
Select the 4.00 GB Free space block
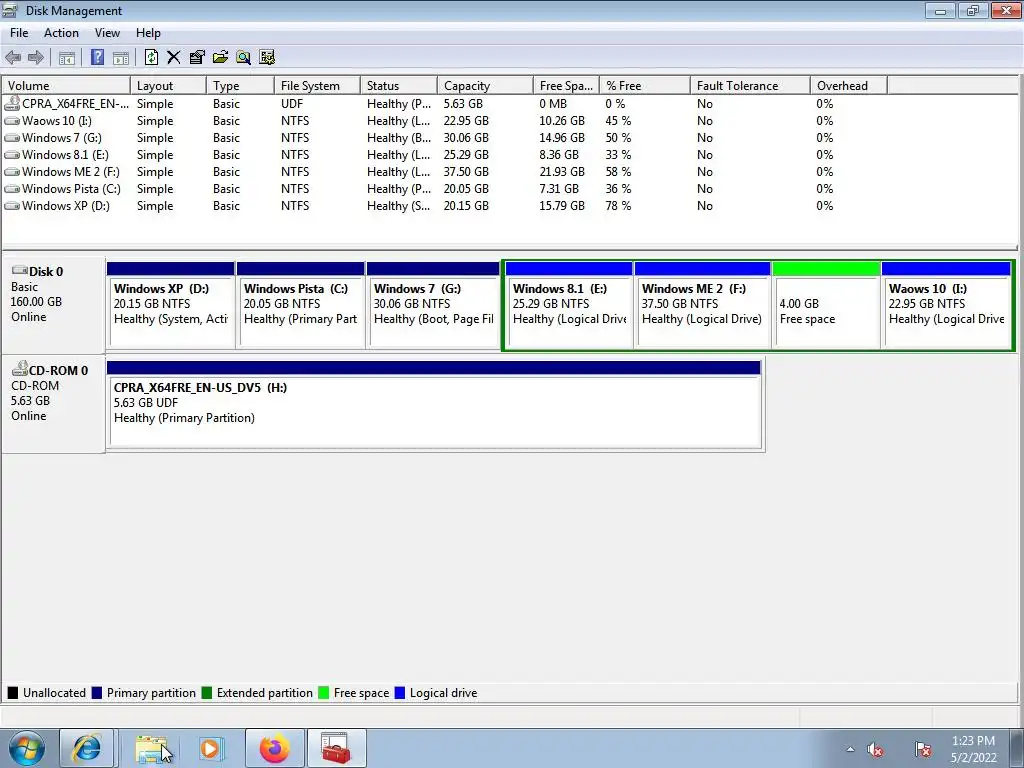click(826, 305)
